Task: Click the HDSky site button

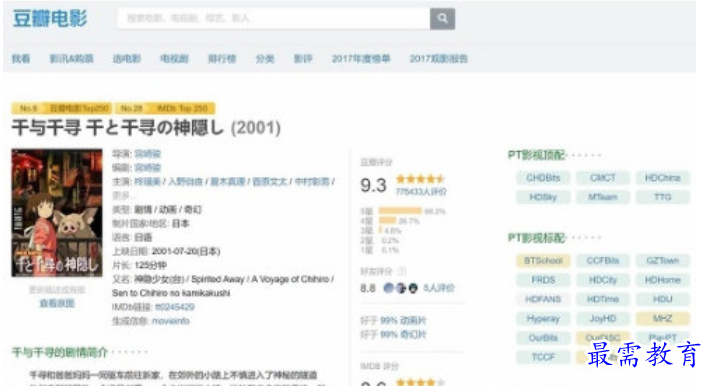Action: pyautogui.click(x=543, y=197)
